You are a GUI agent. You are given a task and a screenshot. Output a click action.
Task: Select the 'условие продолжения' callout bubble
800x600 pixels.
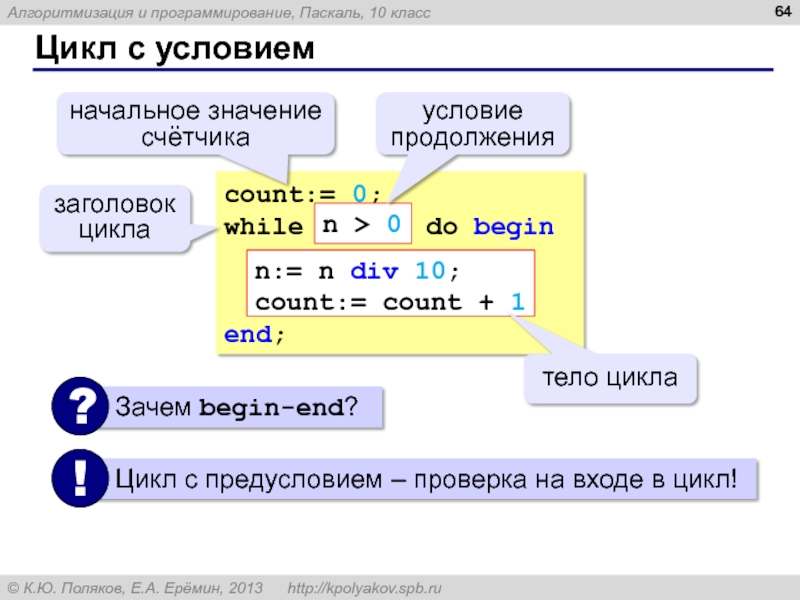point(472,124)
